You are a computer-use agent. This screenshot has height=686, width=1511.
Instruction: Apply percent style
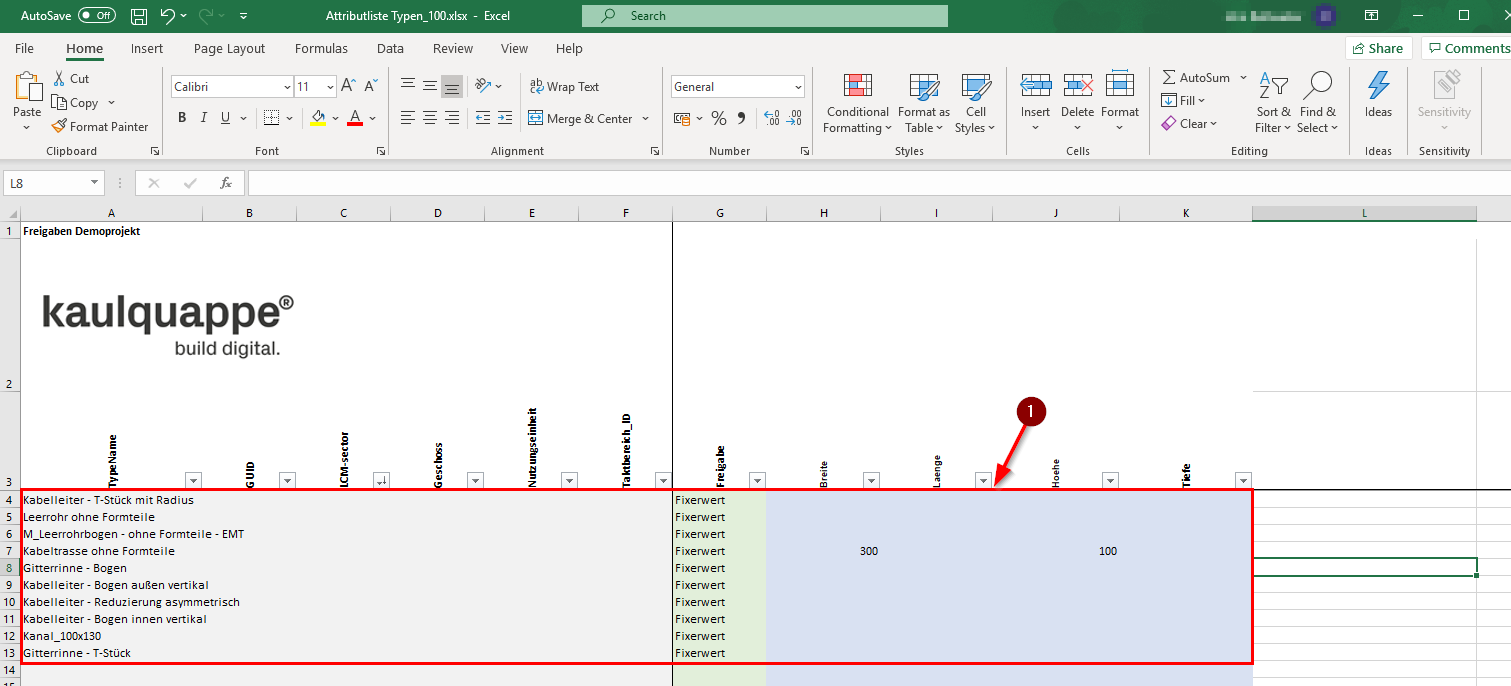click(x=718, y=118)
